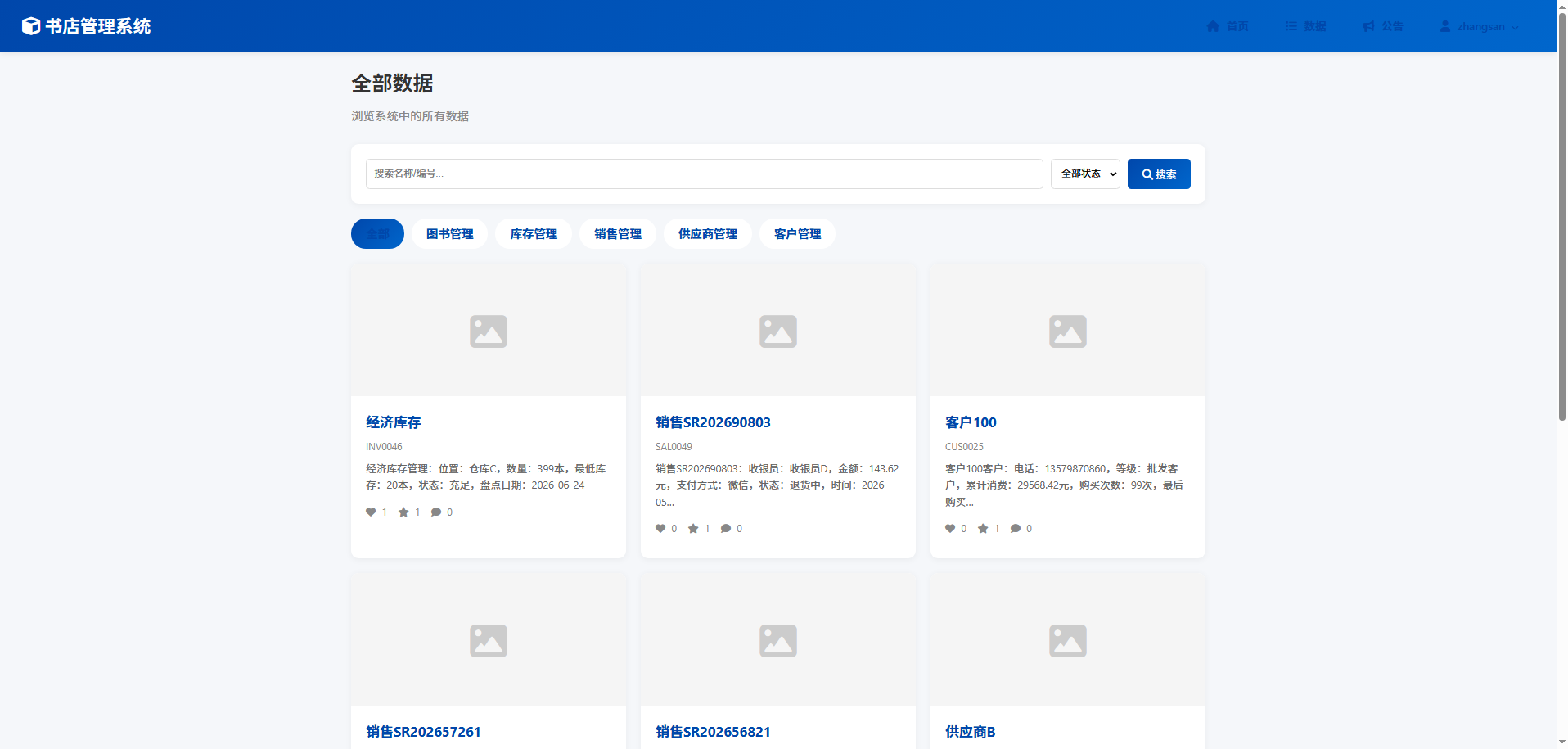Open the 销售SR202656821 title link

(x=713, y=732)
